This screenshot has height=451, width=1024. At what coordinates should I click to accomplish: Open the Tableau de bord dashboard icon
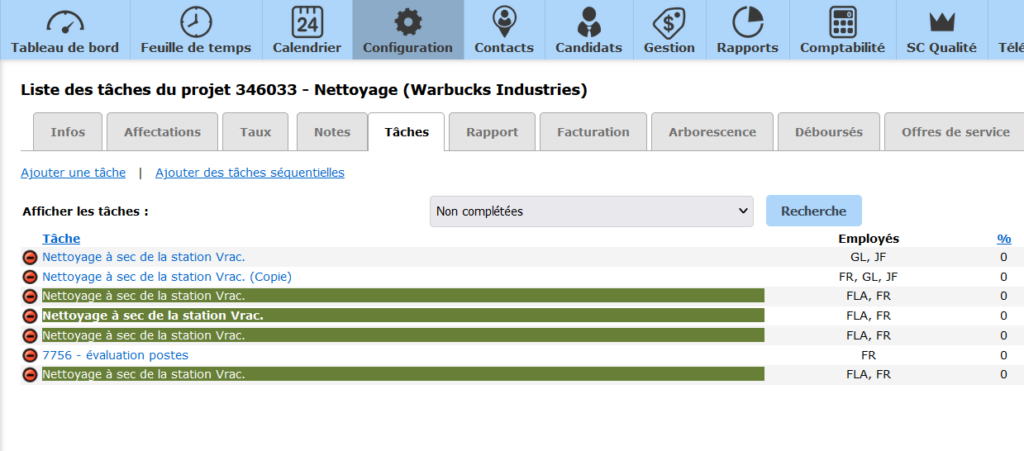pyautogui.click(x=65, y=22)
